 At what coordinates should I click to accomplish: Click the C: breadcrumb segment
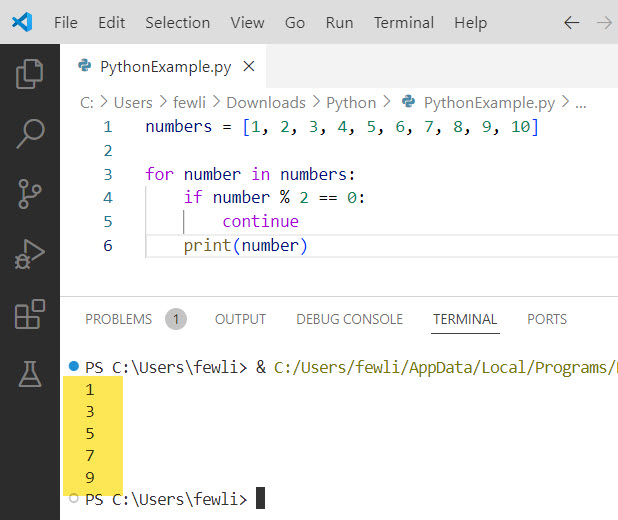coord(87,103)
